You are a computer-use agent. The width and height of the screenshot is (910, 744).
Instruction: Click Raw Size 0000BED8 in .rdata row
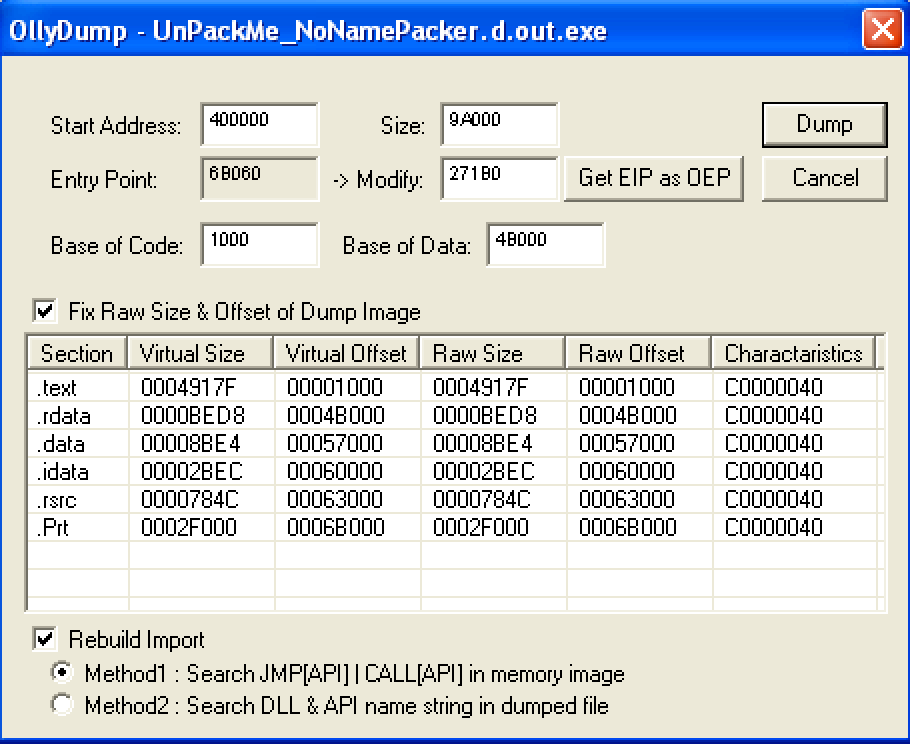click(x=485, y=415)
